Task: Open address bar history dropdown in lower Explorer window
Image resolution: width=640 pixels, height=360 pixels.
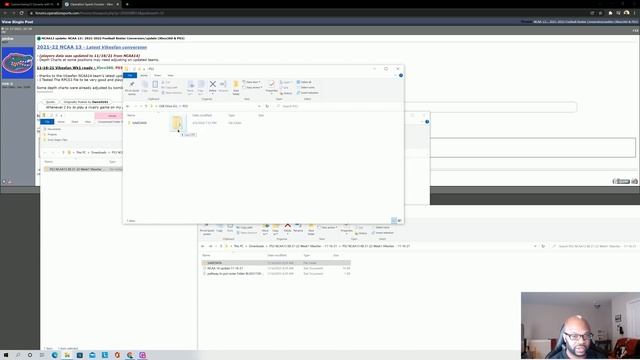Action: (535, 246)
